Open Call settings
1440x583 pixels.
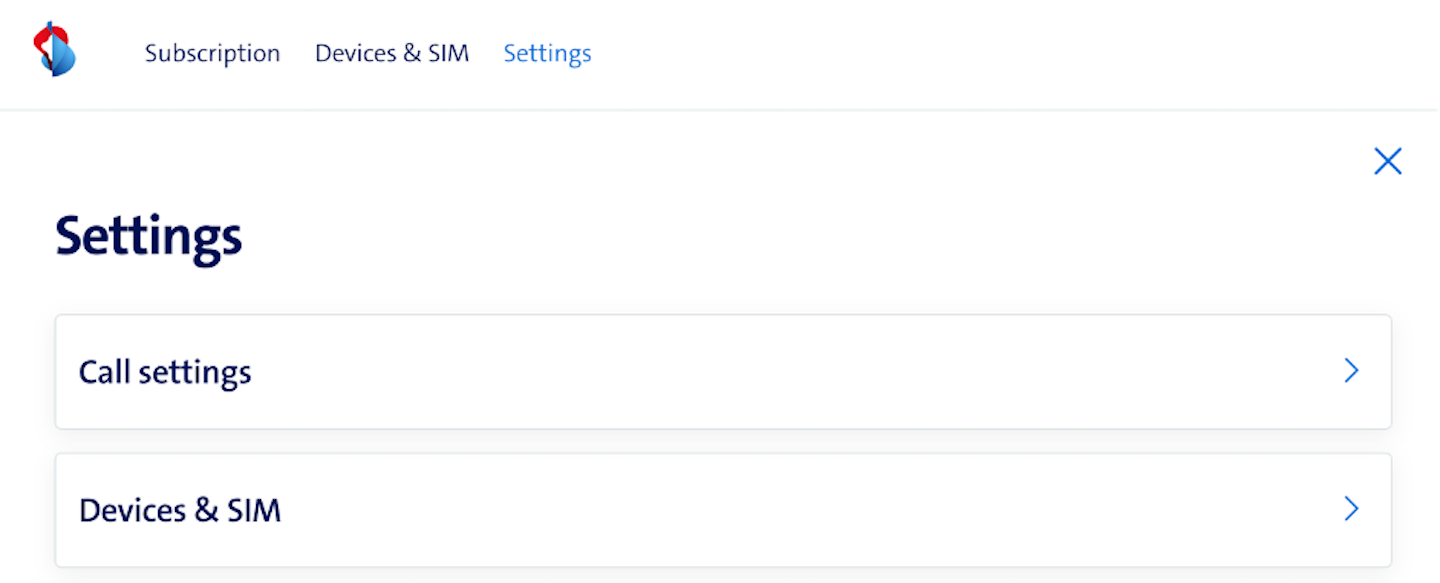point(722,372)
